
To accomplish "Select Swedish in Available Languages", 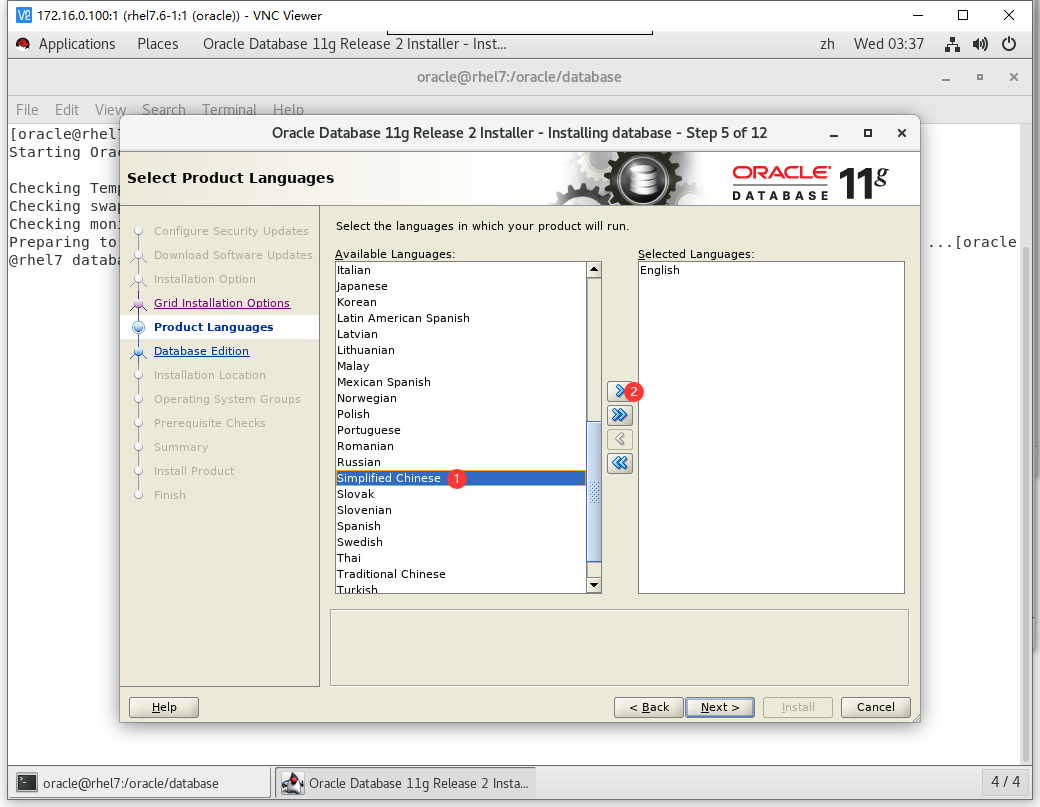I will coord(460,542).
